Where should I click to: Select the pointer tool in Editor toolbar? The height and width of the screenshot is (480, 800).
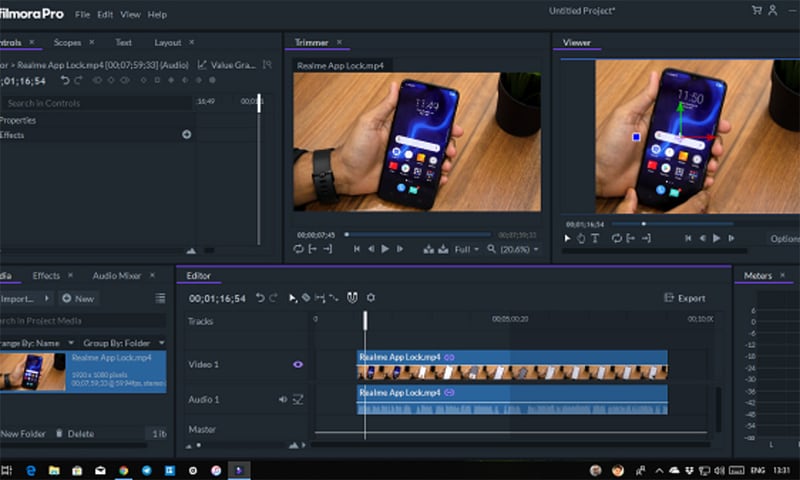tap(293, 298)
